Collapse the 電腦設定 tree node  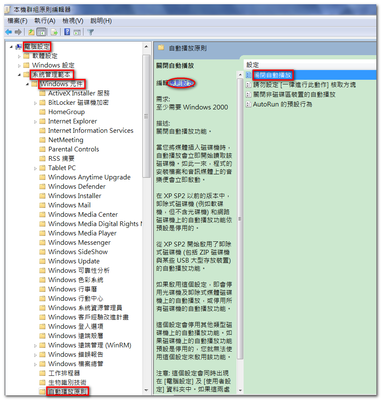(x=11, y=47)
